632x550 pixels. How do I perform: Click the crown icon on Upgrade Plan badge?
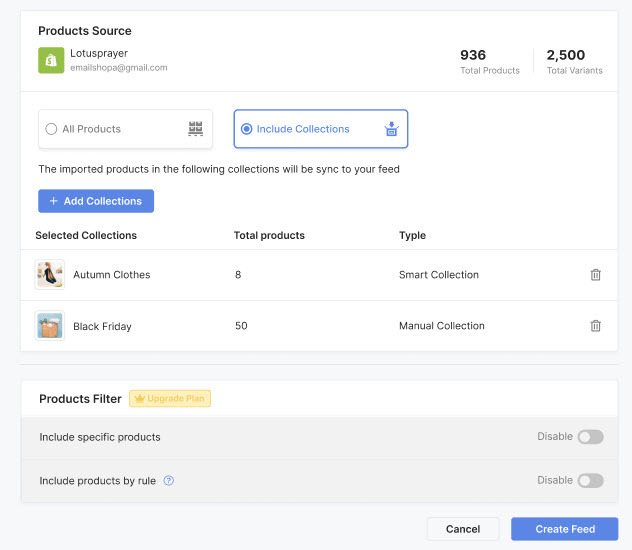[139, 398]
